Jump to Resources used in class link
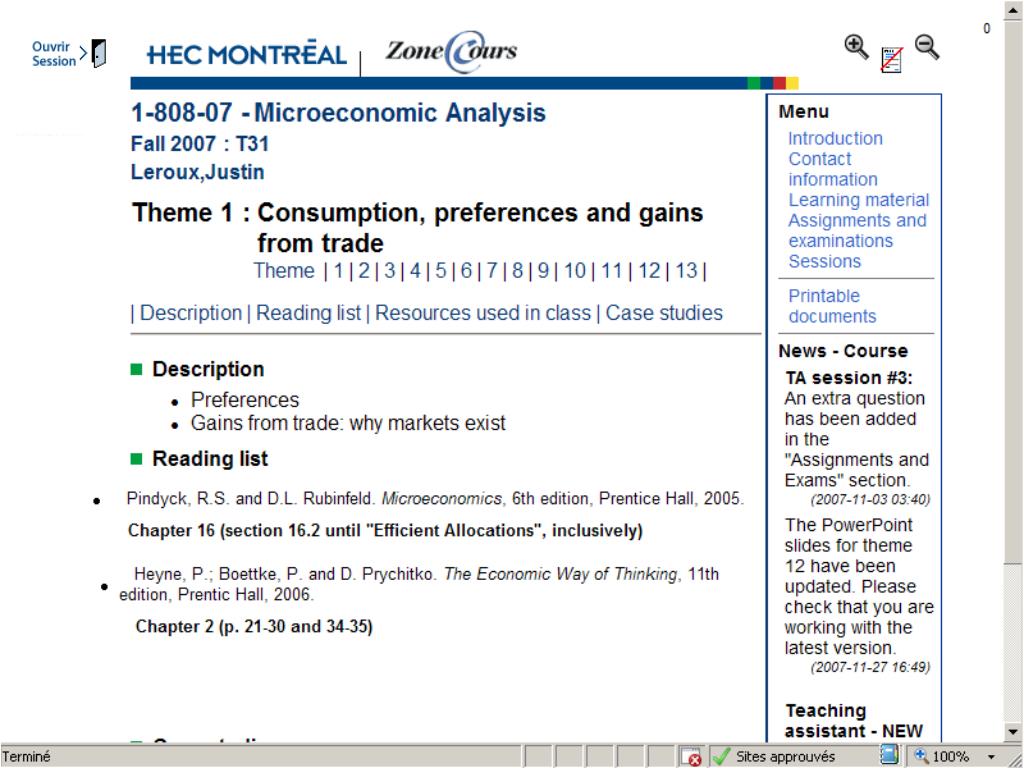Image resolution: width=1024 pixels, height=768 pixels. point(483,313)
